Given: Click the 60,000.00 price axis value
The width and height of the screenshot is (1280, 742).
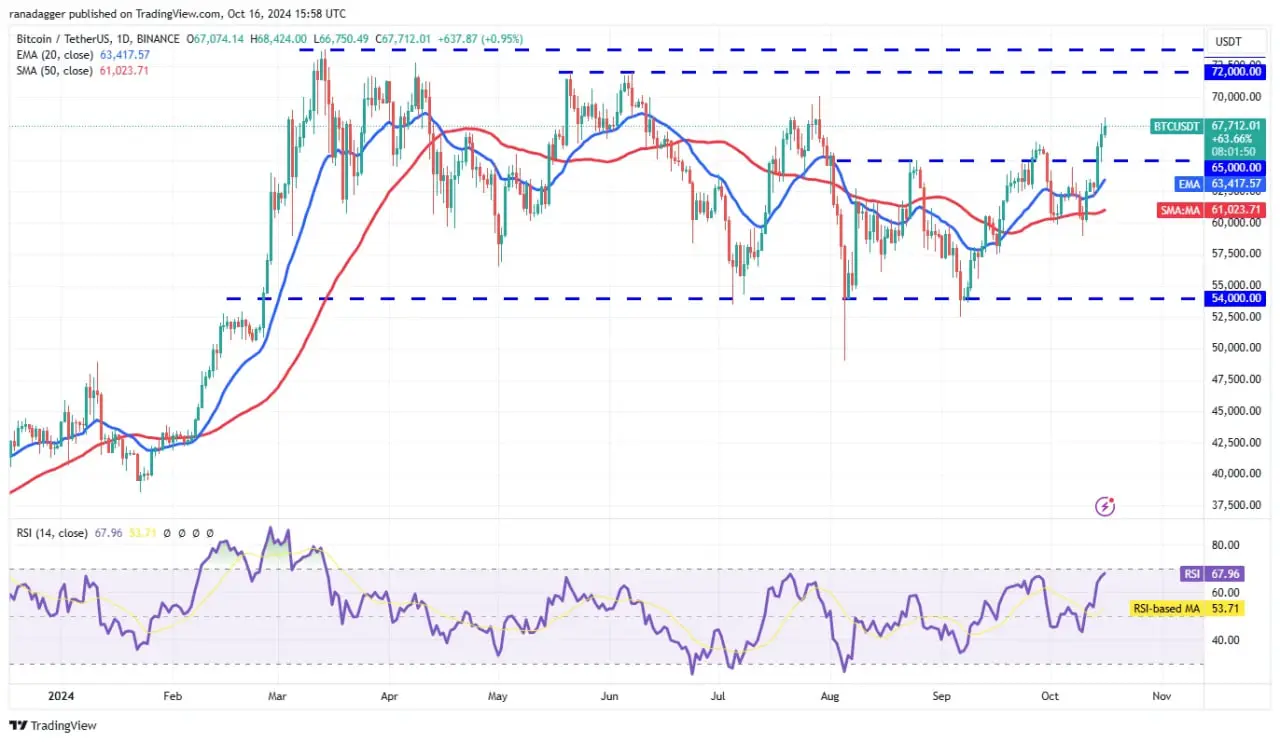Looking at the screenshot, I should 1236,223.
